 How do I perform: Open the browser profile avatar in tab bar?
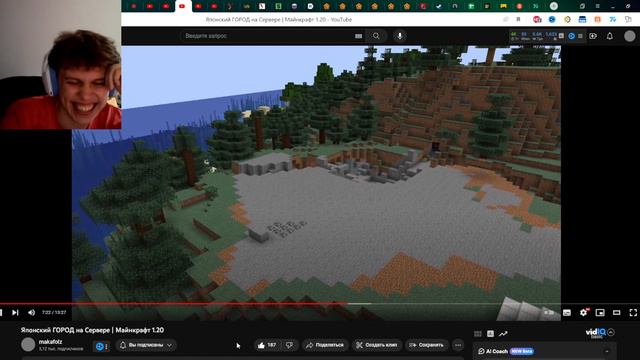(x=553, y=6)
